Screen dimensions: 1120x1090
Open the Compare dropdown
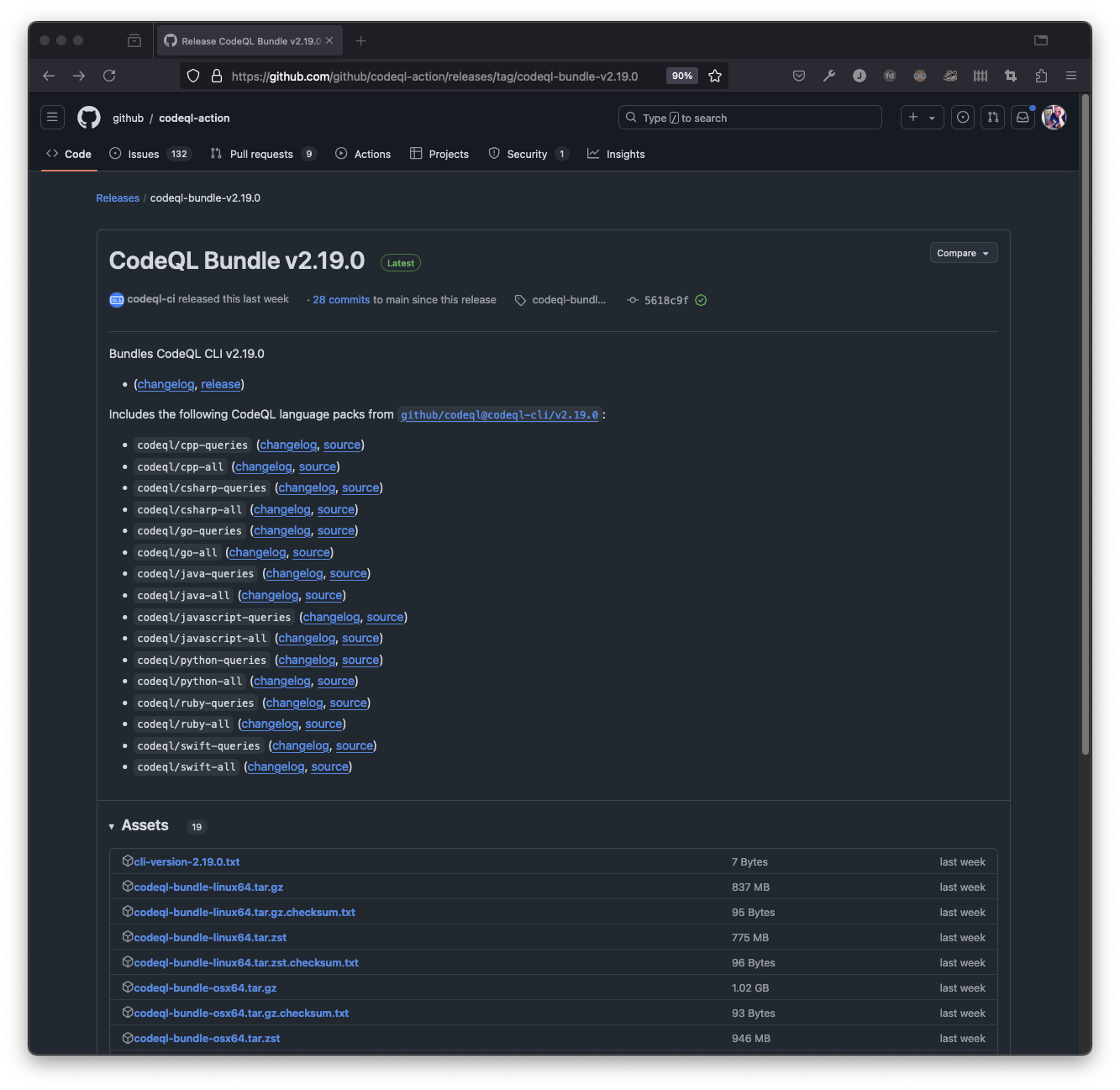coord(964,253)
